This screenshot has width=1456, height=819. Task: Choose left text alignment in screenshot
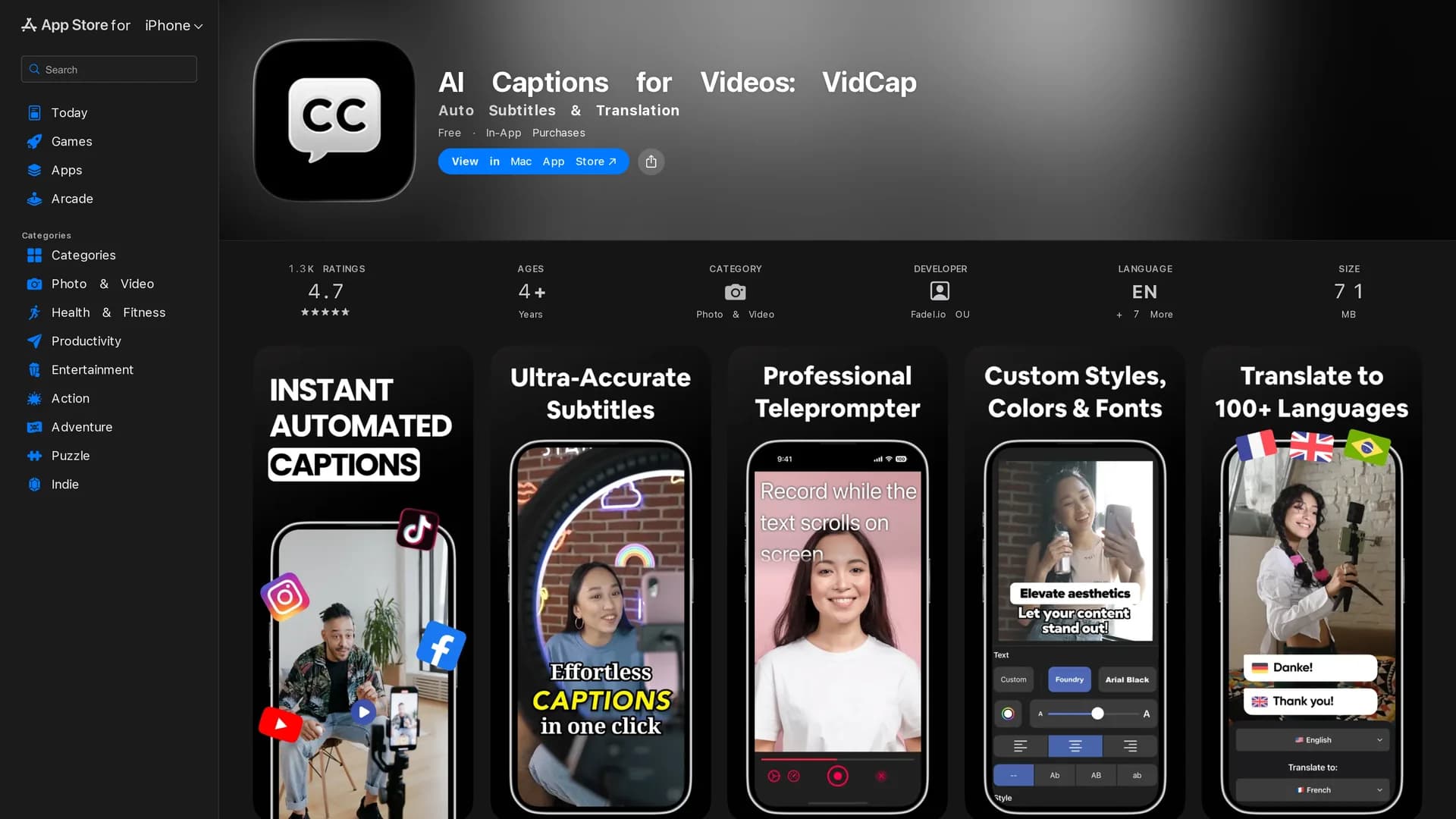[1021, 746]
